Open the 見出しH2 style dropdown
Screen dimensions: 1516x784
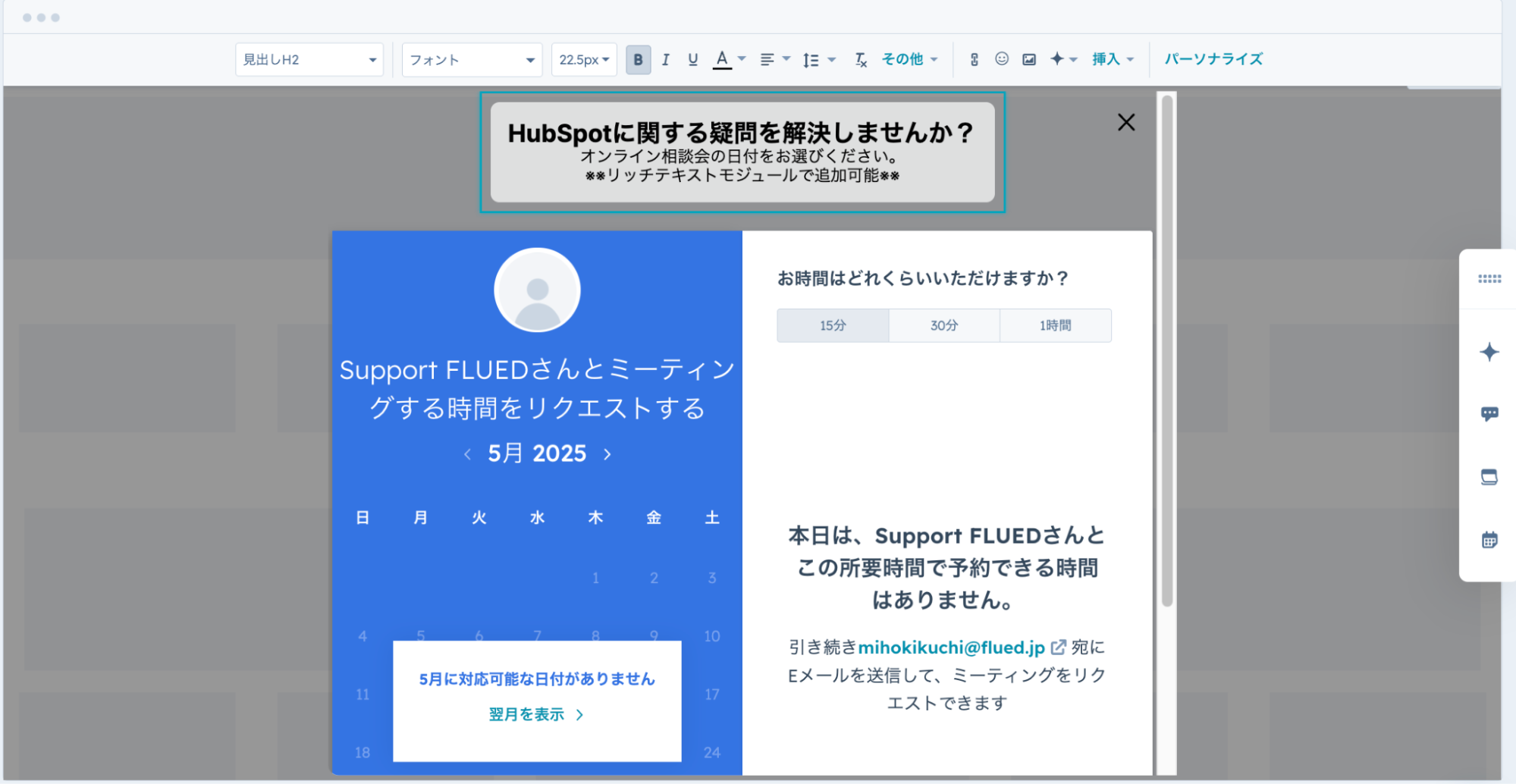[x=309, y=59]
